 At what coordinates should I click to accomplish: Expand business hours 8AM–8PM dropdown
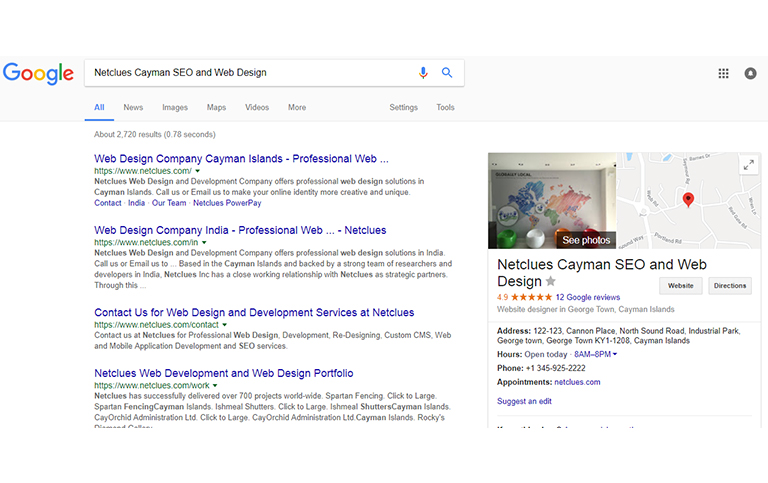pos(614,354)
